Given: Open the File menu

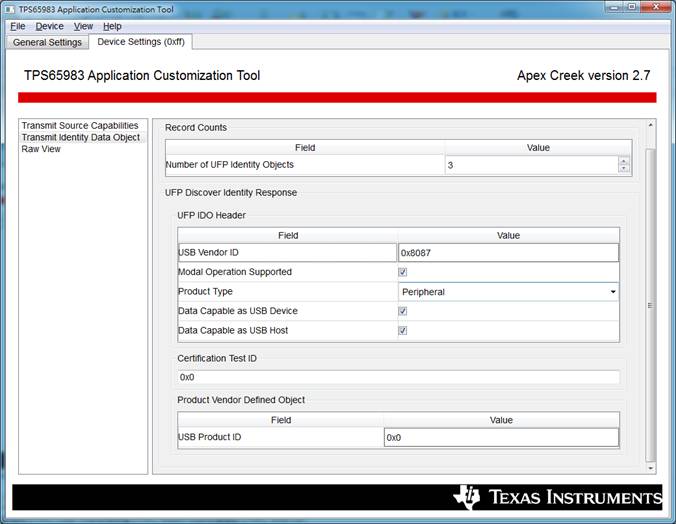Looking at the screenshot, I should 18,26.
